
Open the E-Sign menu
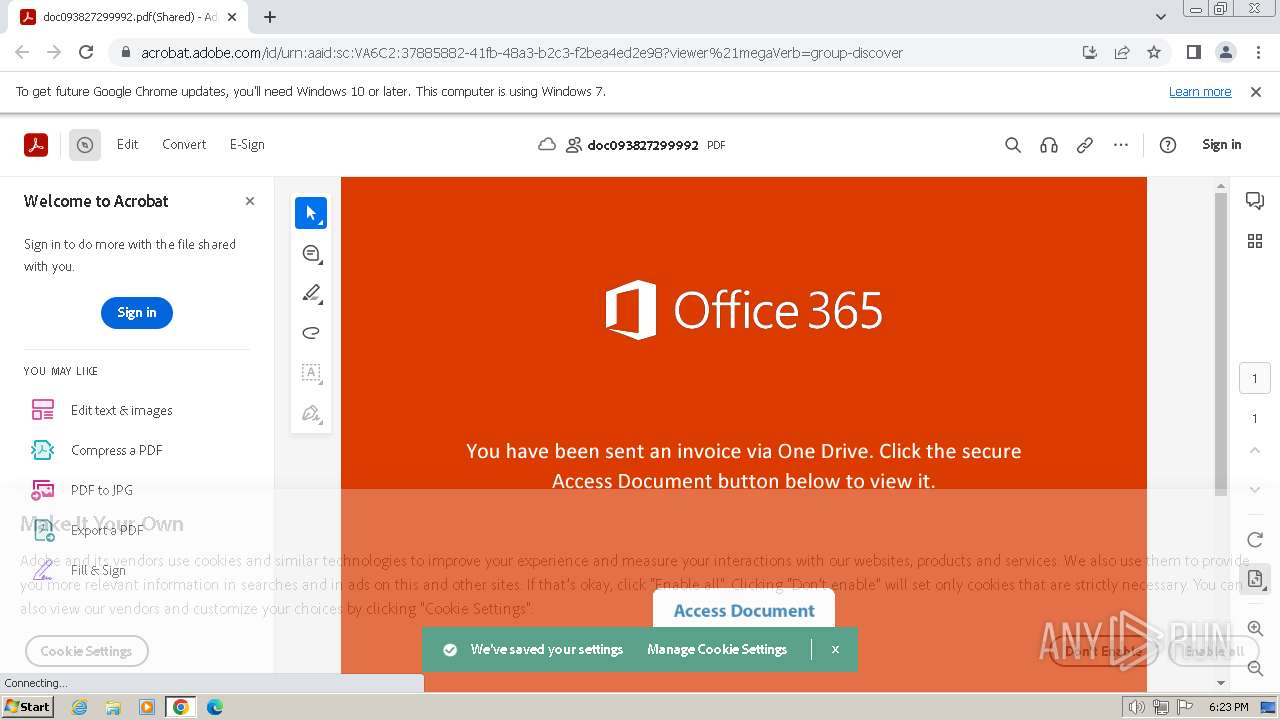[x=247, y=144]
